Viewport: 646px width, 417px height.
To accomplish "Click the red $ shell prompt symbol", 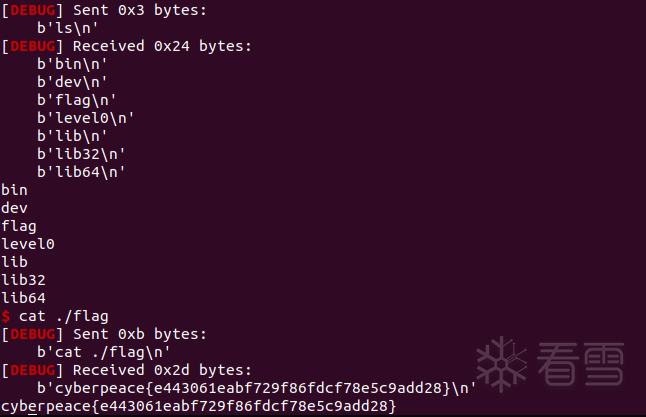I will [x=6, y=316].
